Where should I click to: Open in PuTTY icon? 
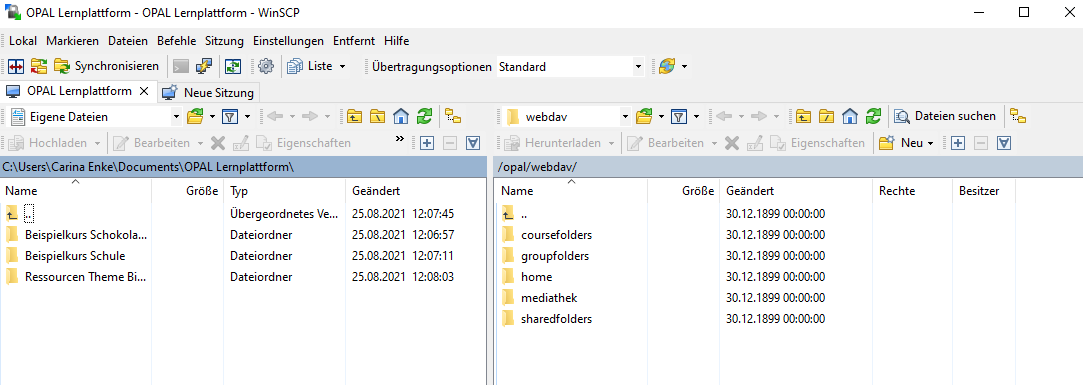tap(204, 66)
